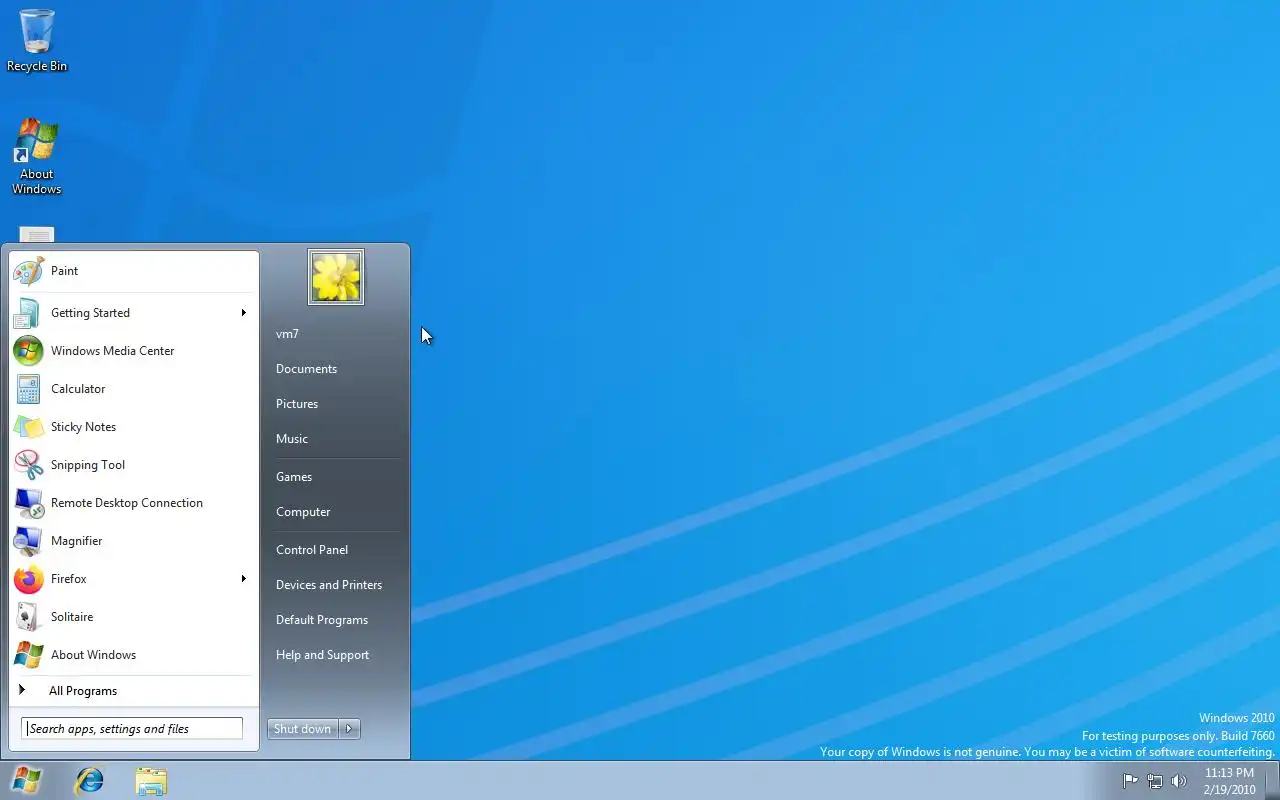This screenshot has height=800, width=1280.
Task: Click the 'Windows Media Center' label
Action: tap(113, 351)
